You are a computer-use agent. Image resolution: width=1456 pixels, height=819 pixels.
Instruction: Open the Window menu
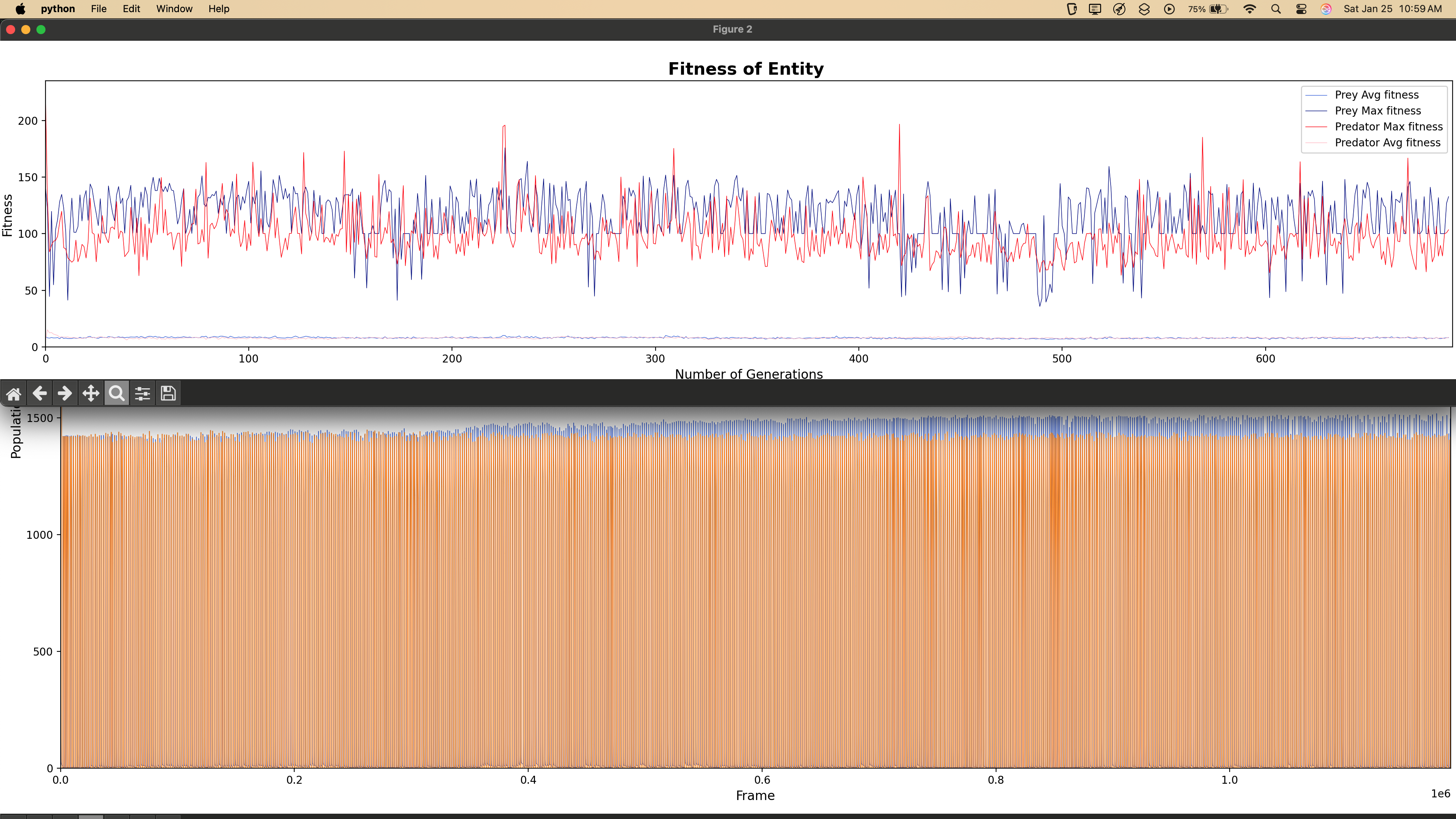(x=174, y=8)
